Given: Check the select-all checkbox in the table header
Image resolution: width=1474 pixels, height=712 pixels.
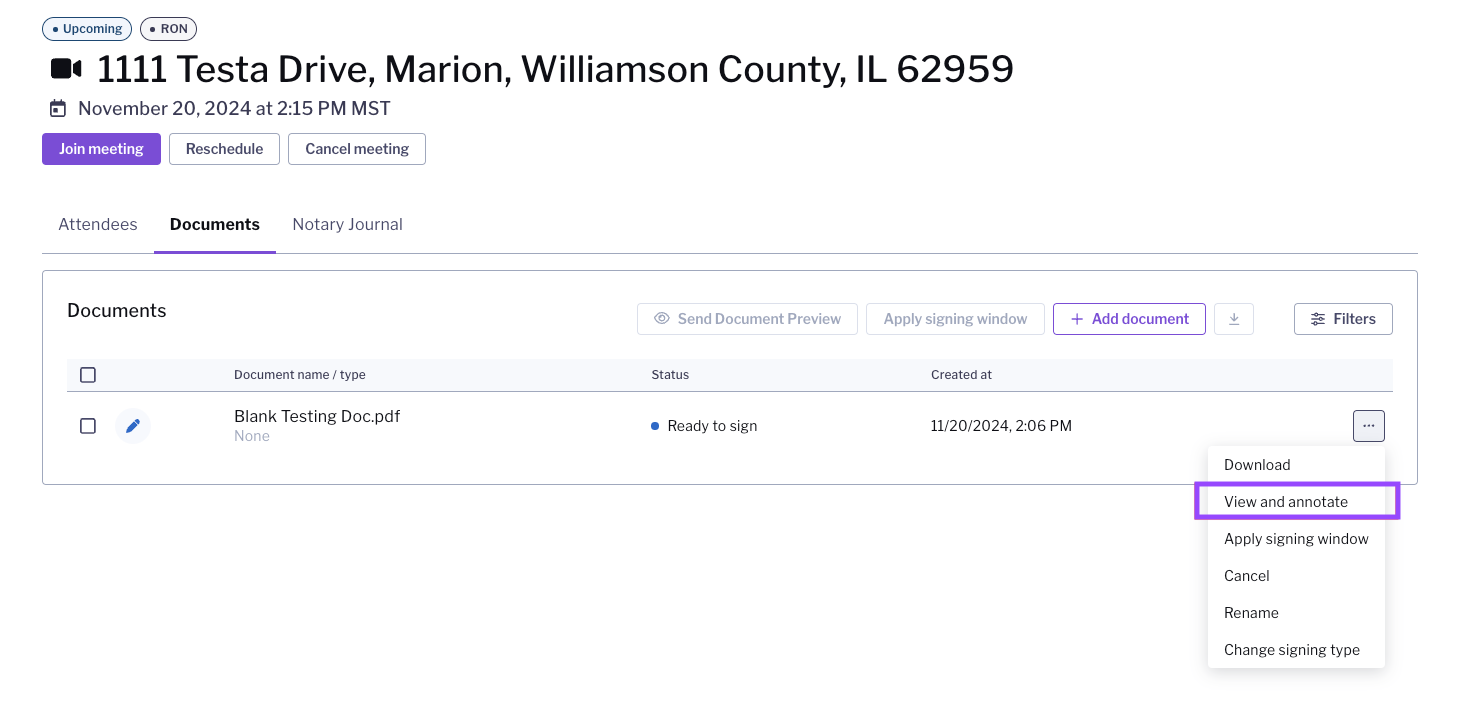Looking at the screenshot, I should click(88, 375).
